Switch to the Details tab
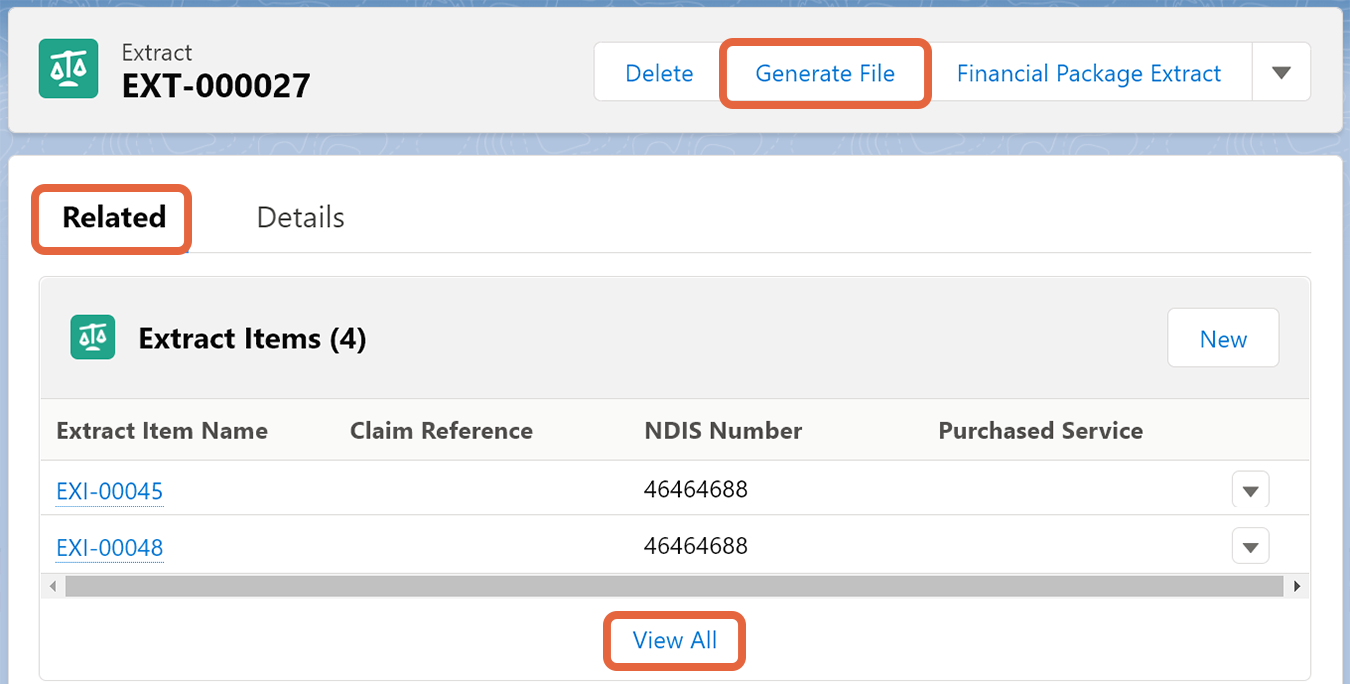Image resolution: width=1350 pixels, height=684 pixels. [x=300, y=217]
